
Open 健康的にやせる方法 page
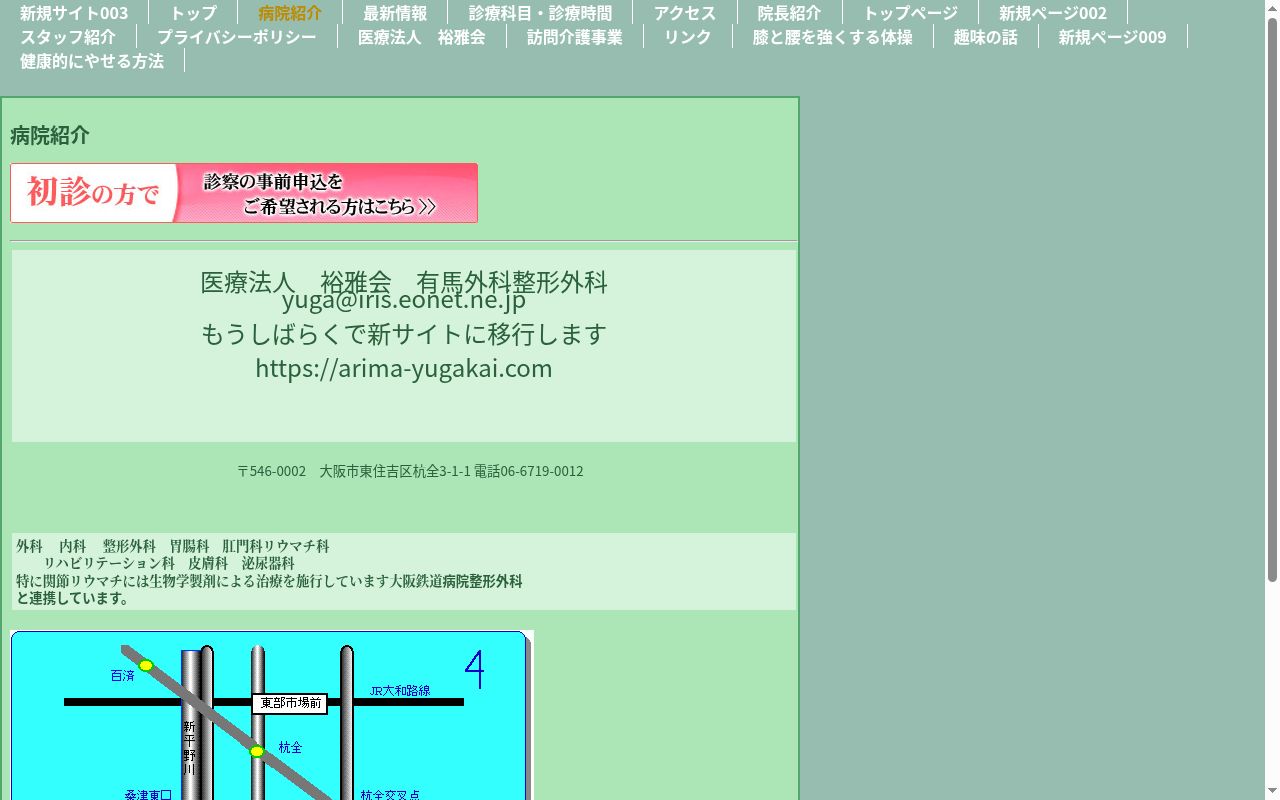point(92,61)
